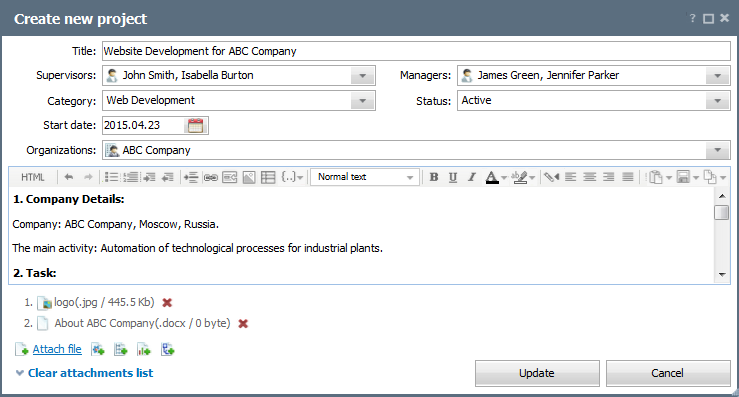Screen dimensions: 739x397
Task: Insert a hyperlink using chain icon
Action: tap(210, 177)
